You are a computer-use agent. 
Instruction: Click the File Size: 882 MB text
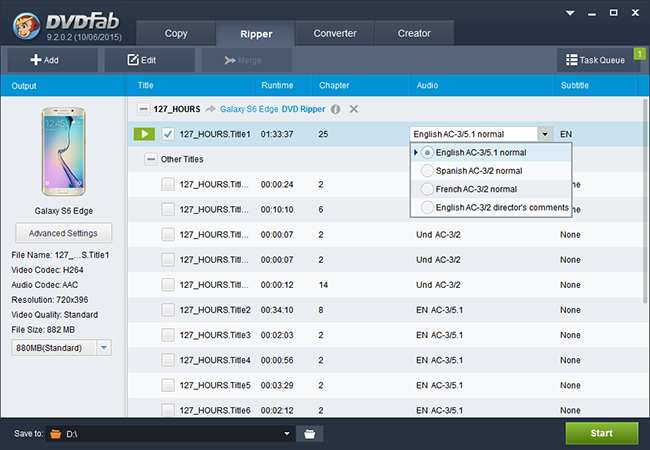coord(43,330)
